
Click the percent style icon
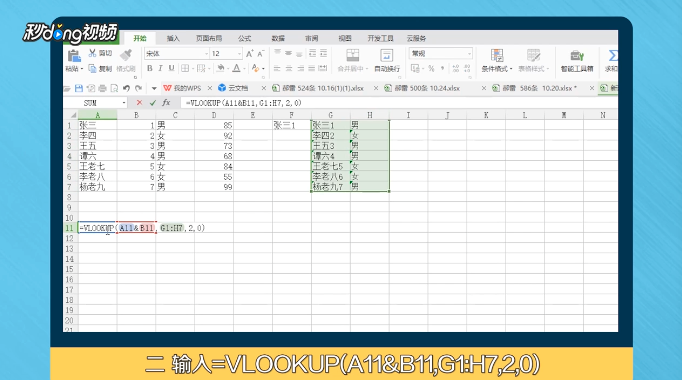[x=431, y=68]
